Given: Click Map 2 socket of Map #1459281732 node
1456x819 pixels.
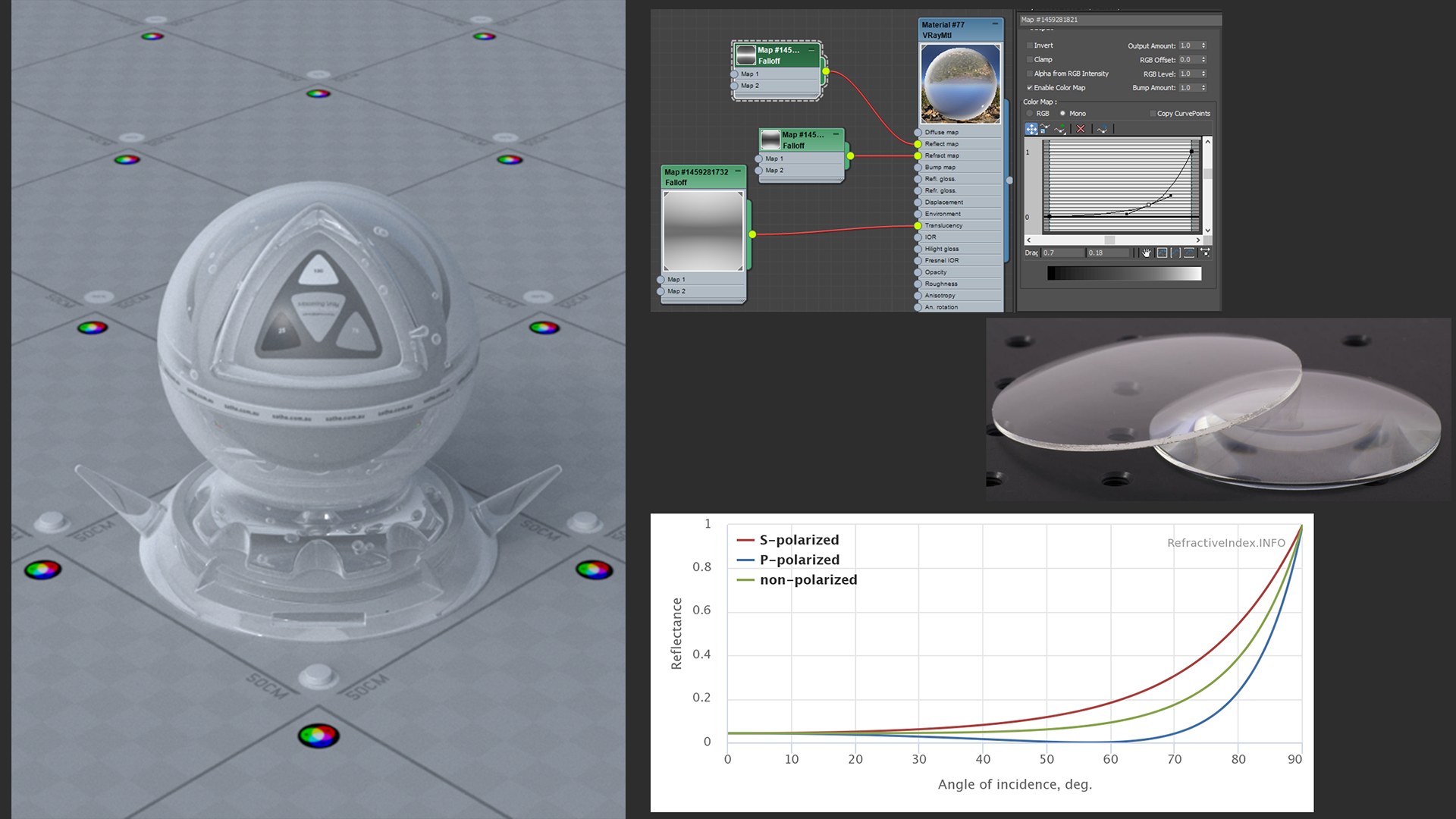Looking at the screenshot, I should coord(661,291).
